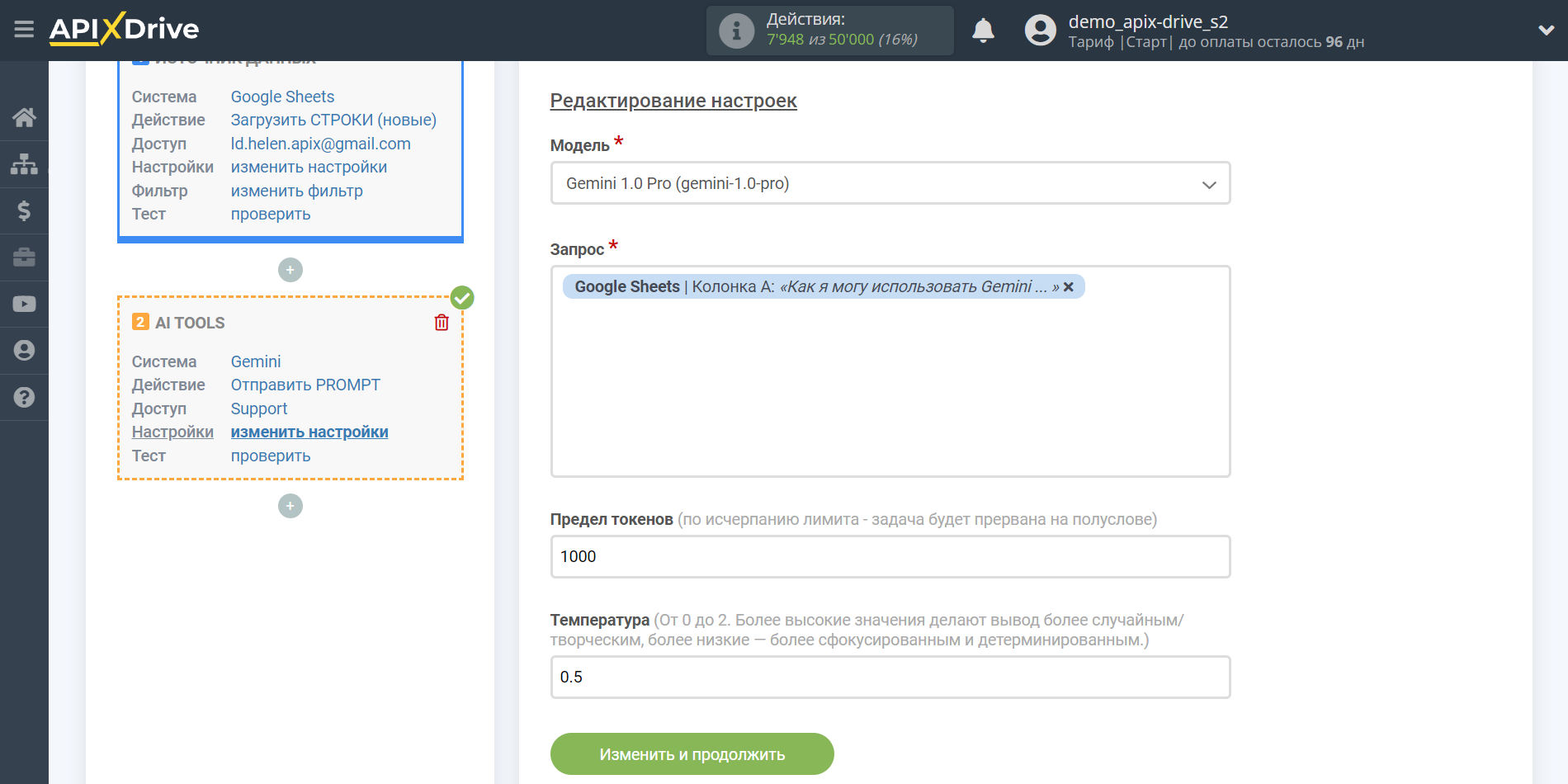This screenshot has height=784, width=1568.
Task: Delete the AI TOOLS block
Action: (442, 323)
